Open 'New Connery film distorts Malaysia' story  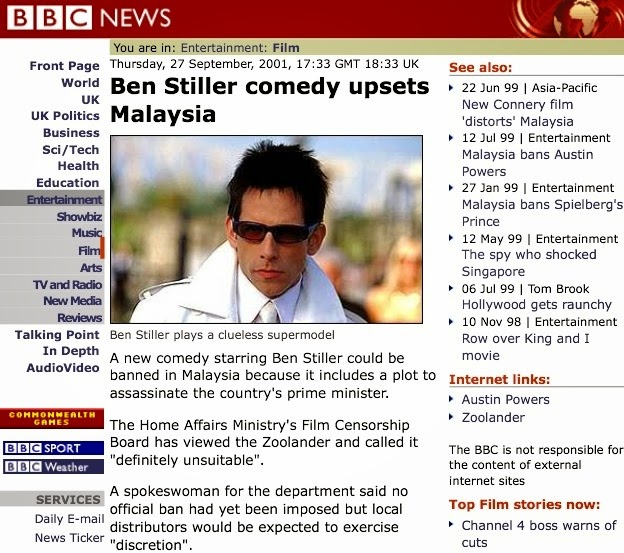pyautogui.click(x=517, y=113)
